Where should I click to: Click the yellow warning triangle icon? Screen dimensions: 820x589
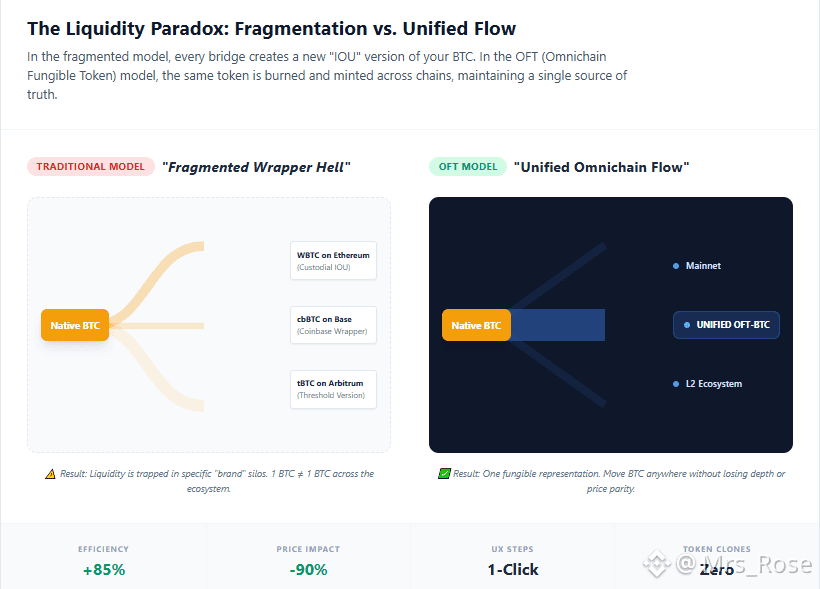[x=51, y=474]
